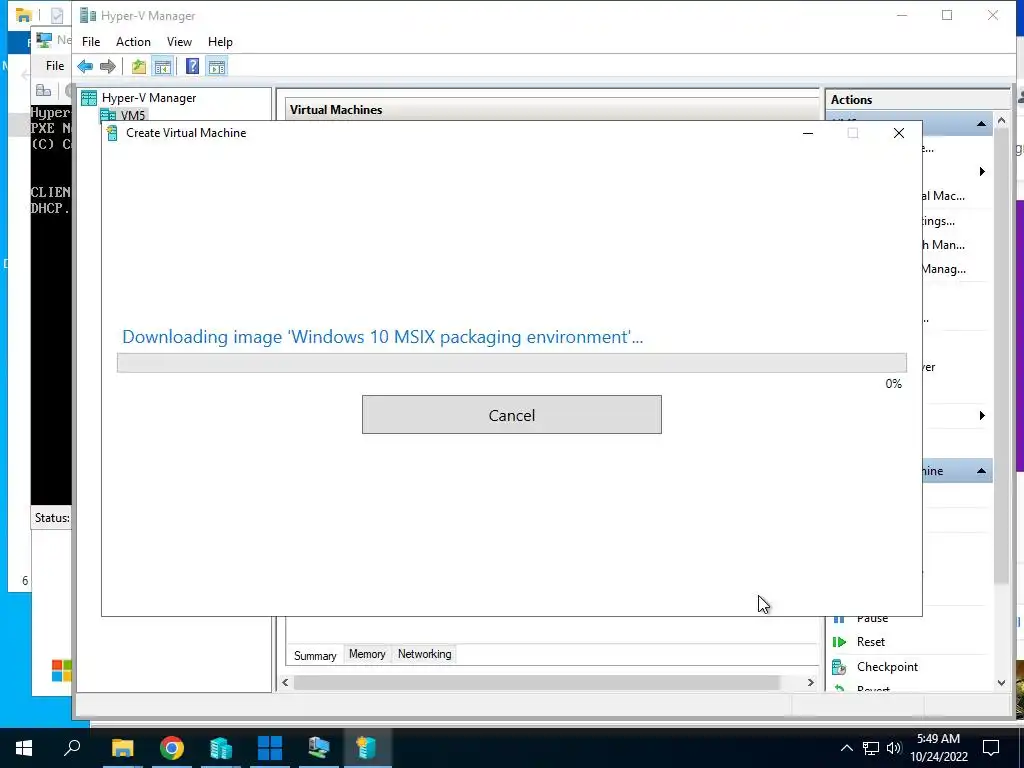Click the Reset action icon
The height and width of the screenshot is (768, 1024).
tap(839, 642)
